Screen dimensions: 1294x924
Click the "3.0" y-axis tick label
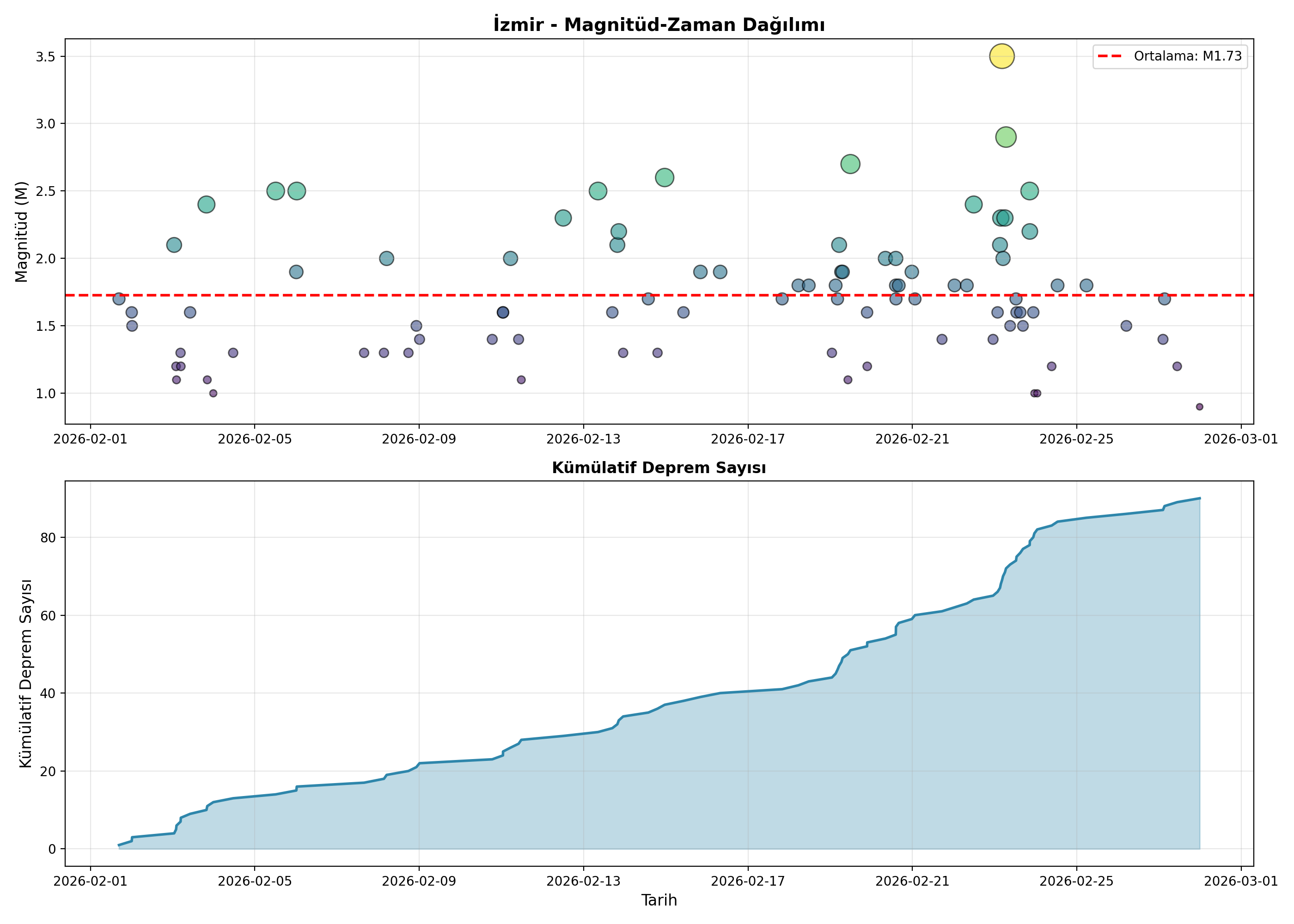pos(47,124)
